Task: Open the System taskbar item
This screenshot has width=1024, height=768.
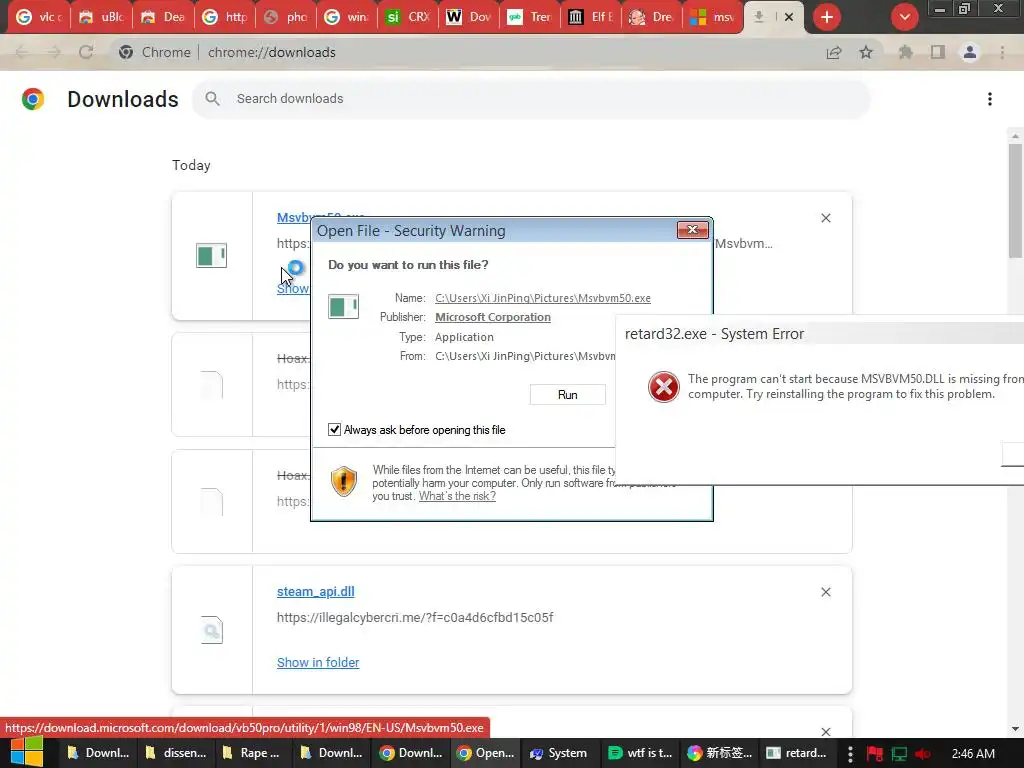Action: [558, 753]
